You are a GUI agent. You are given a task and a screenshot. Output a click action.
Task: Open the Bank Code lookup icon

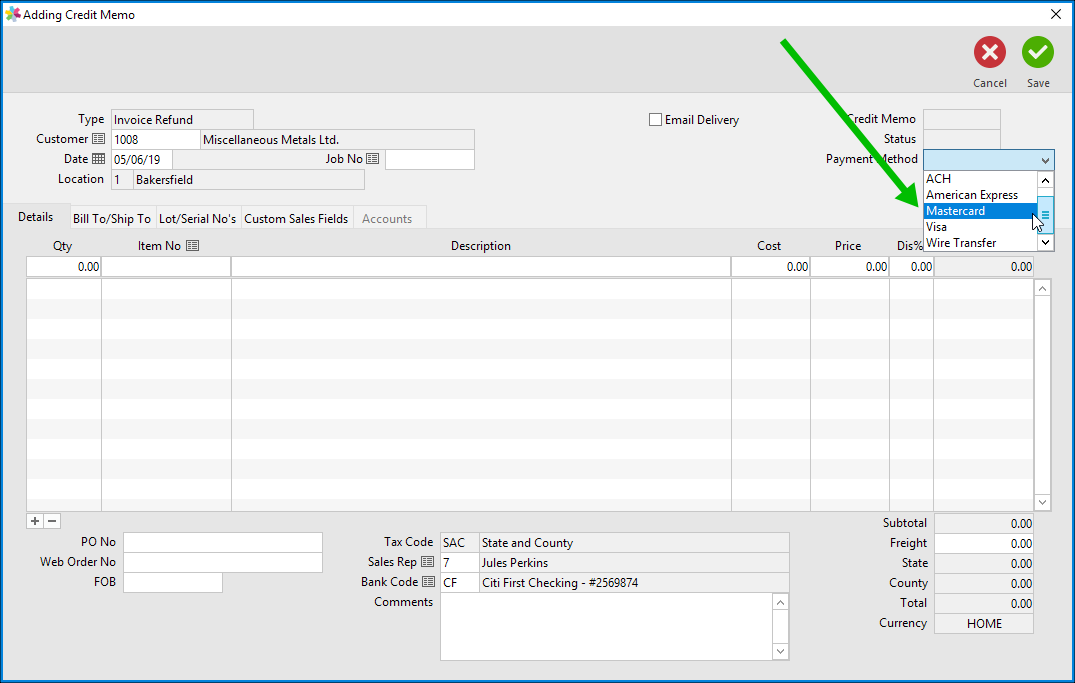point(428,582)
